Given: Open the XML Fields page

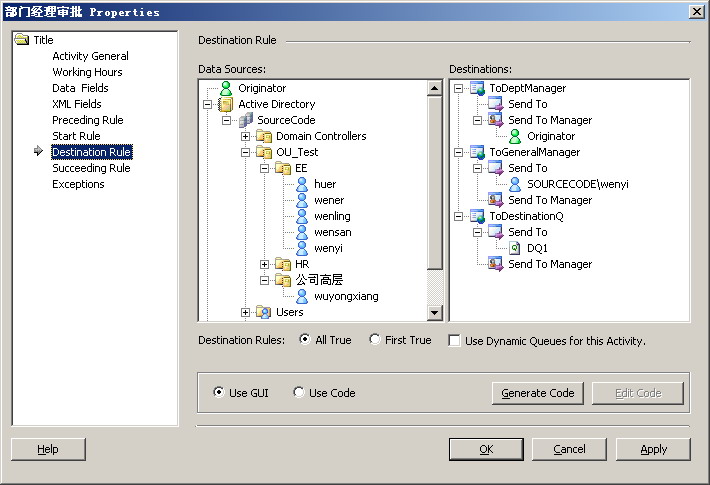Looking at the screenshot, I should coord(77,104).
